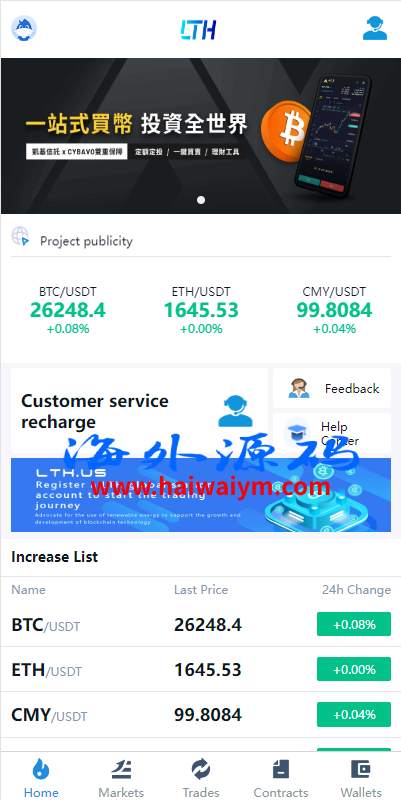Image resolution: width=401 pixels, height=800 pixels.
Task: Select the CMY/USDT row in Increase List
Action: click(200, 714)
